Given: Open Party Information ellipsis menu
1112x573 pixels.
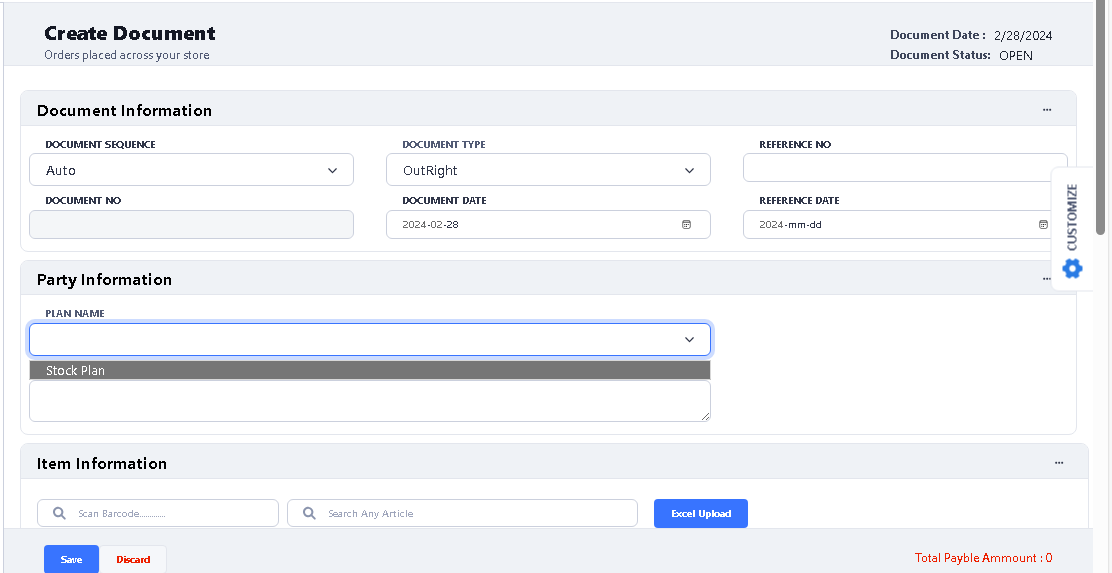Looking at the screenshot, I should pos(1047,279).
